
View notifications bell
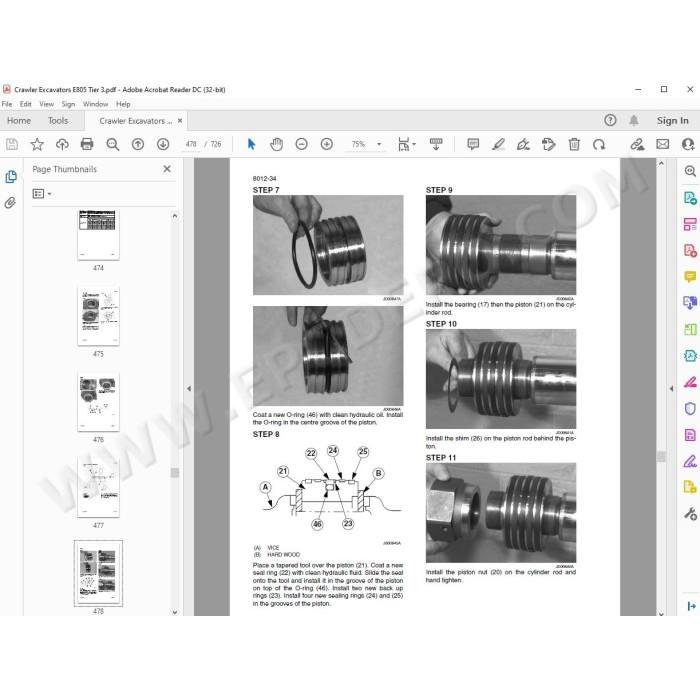(x=633, y=120)
